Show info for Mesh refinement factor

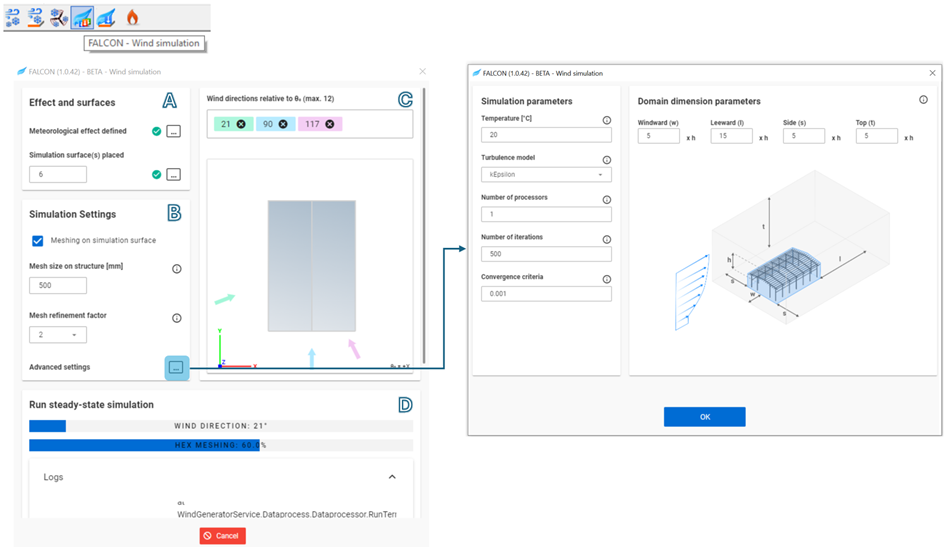point(177,318)
